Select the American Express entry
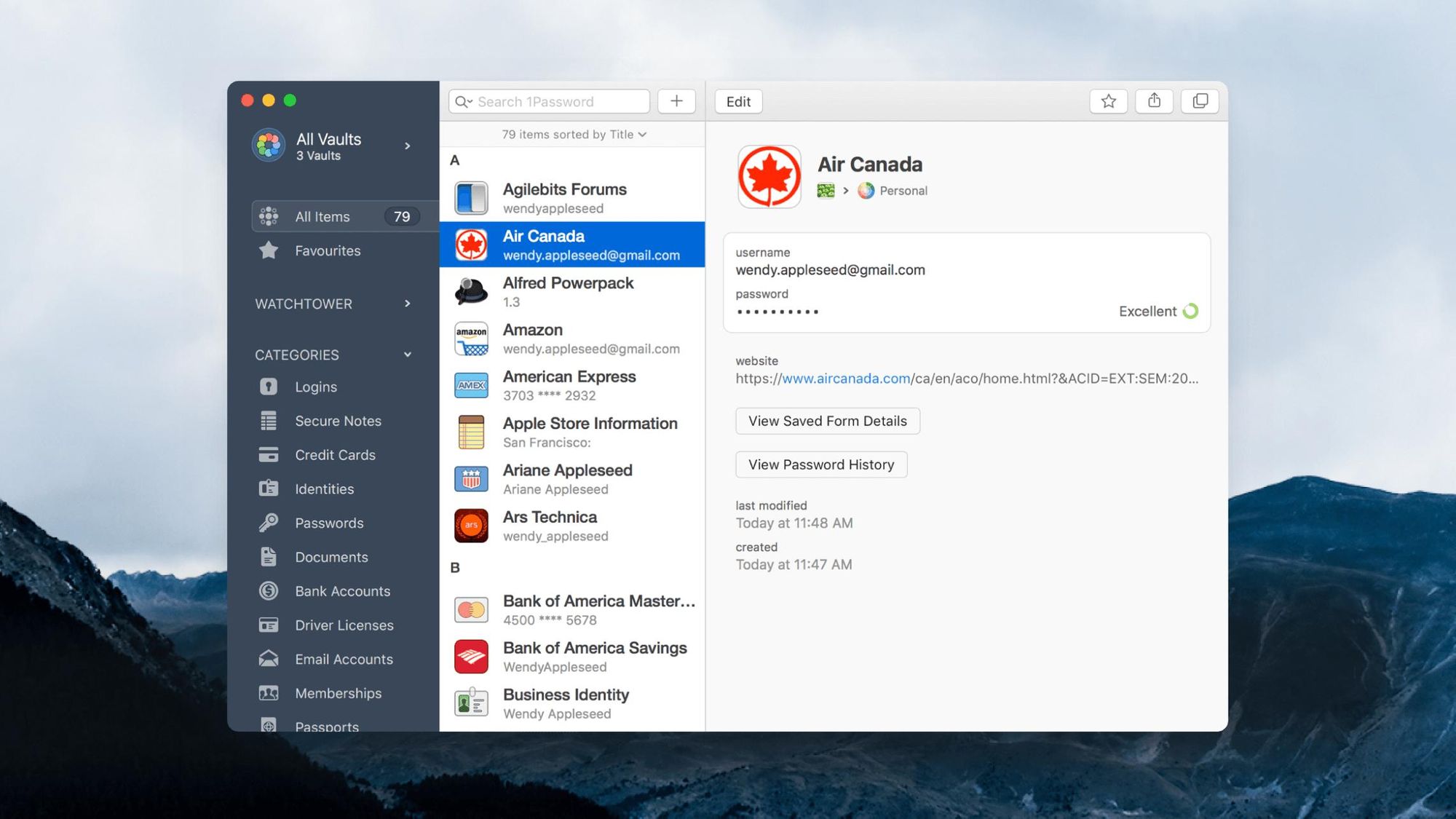1456x819 pixels. pyautogui.click(x=572, y=385)
